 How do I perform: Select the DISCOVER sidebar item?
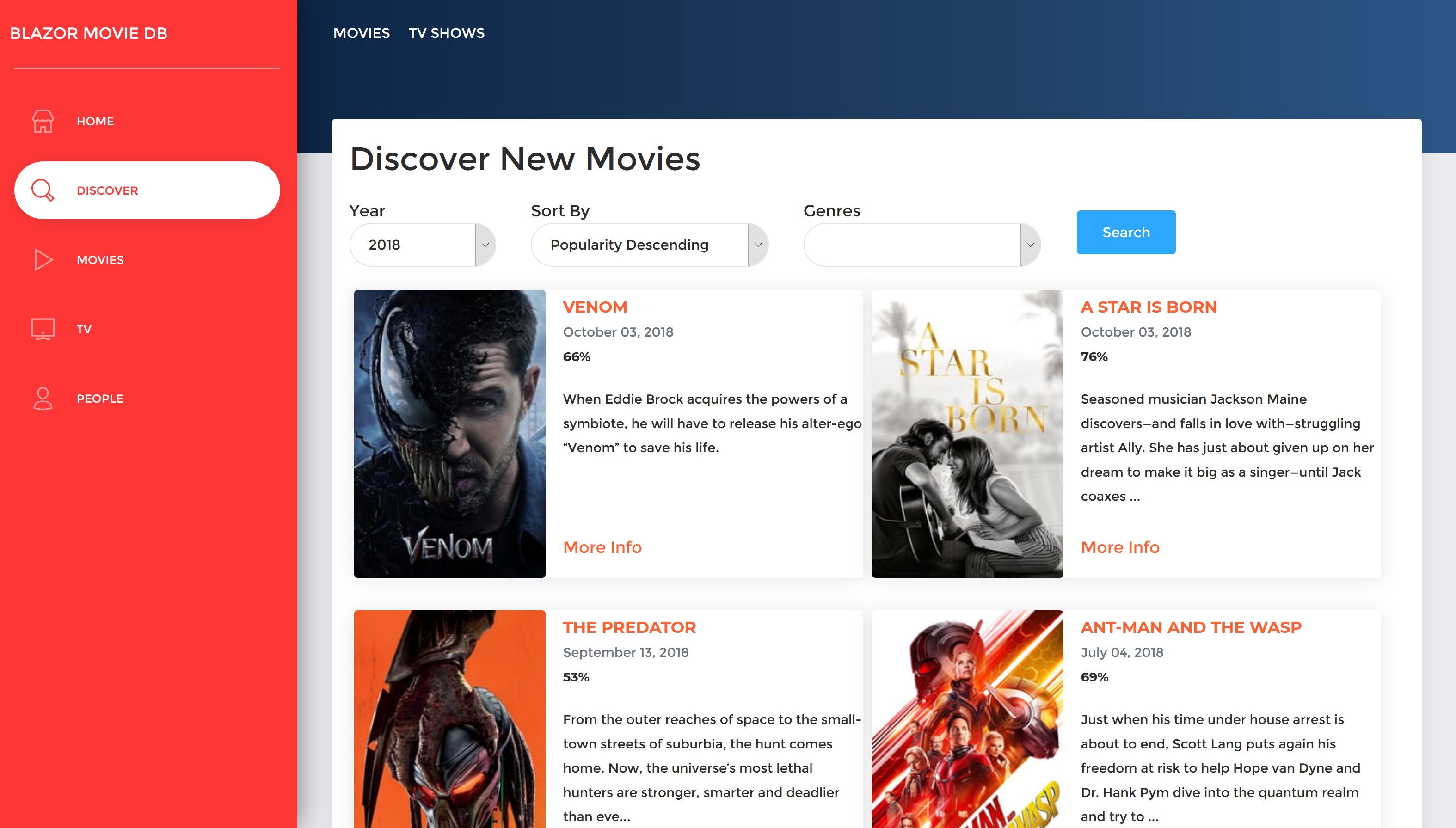[x=147, y=190]
